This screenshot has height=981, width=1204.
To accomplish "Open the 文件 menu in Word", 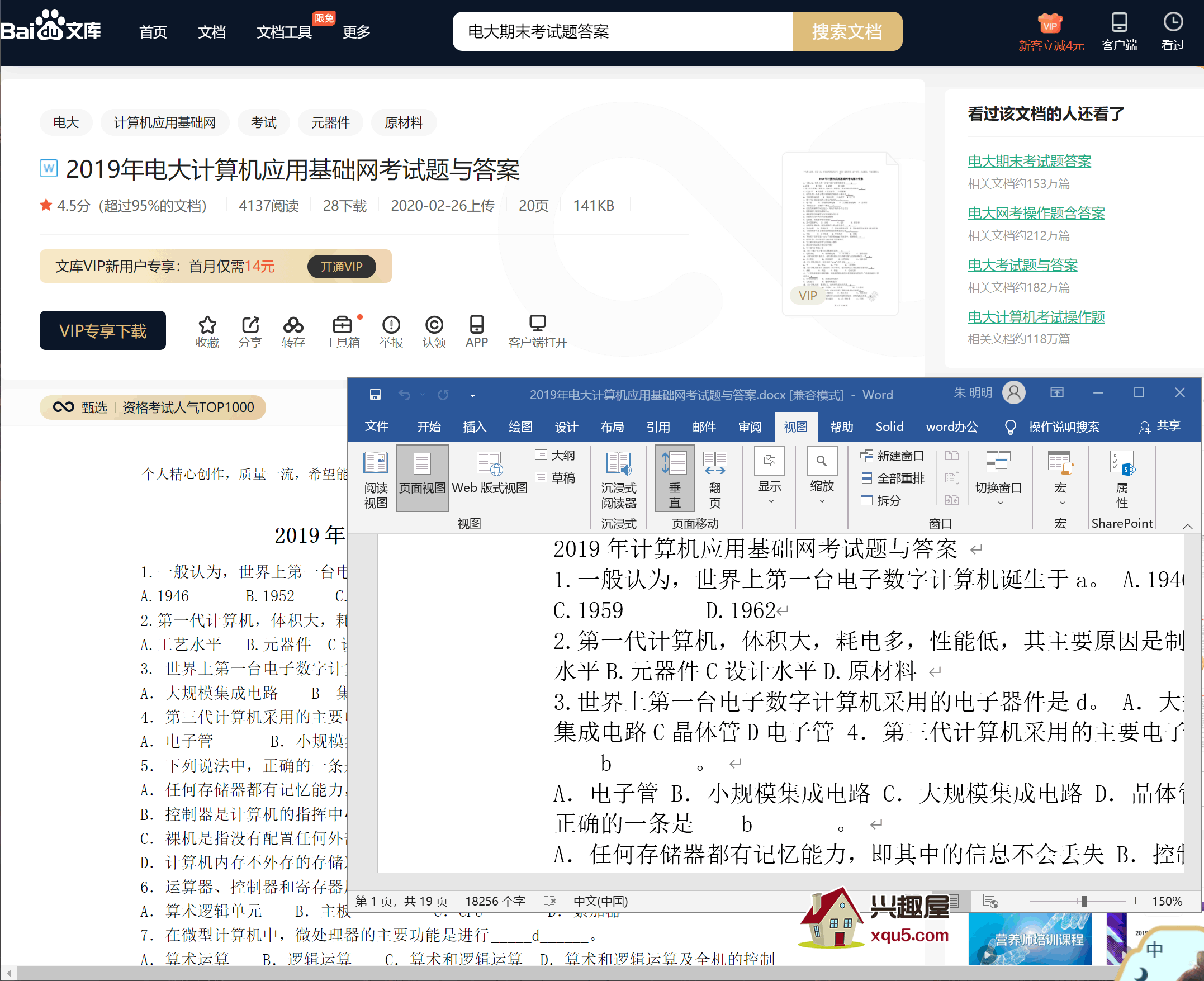I will 376,426.
